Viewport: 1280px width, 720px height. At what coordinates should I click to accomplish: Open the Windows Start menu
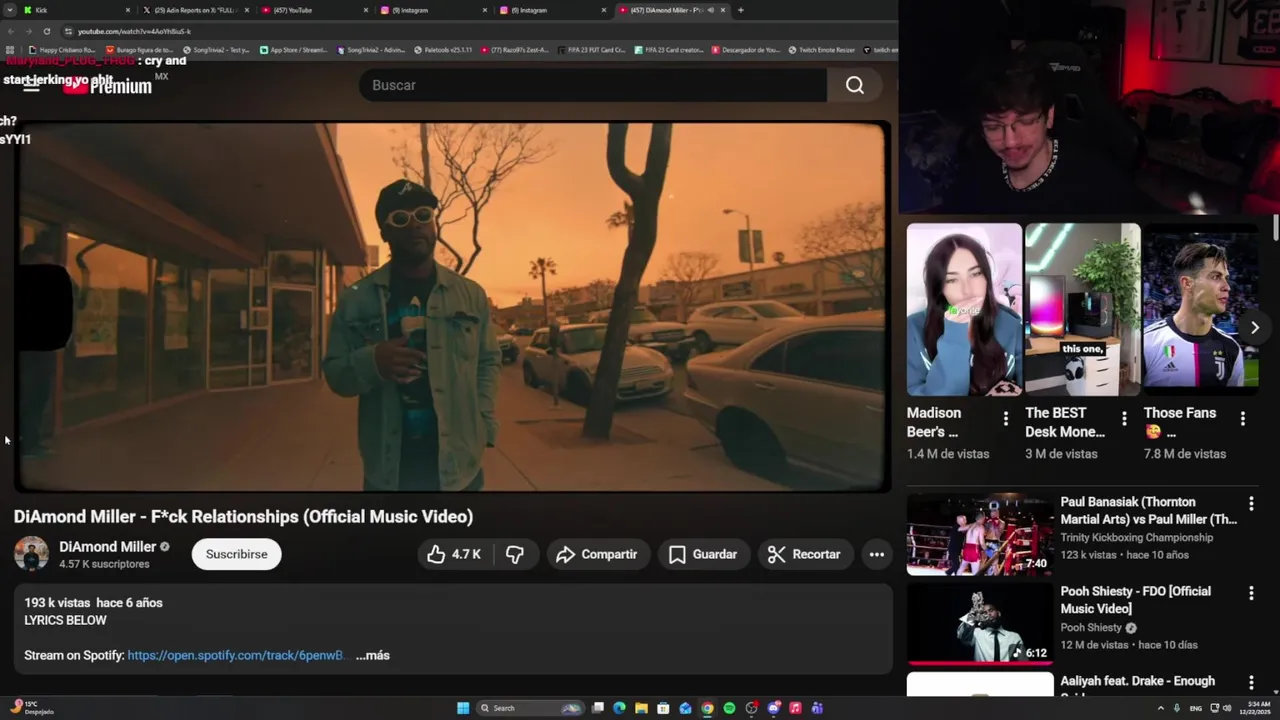tap(463, 708)
